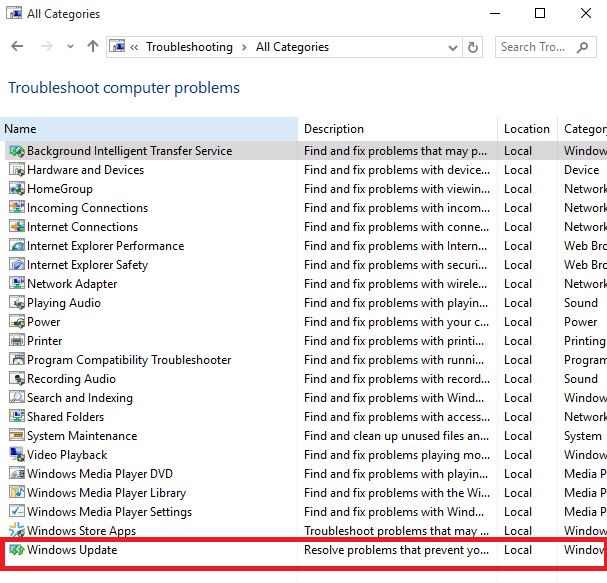Open the Windows Update troubleshooter
This screenshot has height=583, width=607.
pyautogui.click(x=72, y=550)
